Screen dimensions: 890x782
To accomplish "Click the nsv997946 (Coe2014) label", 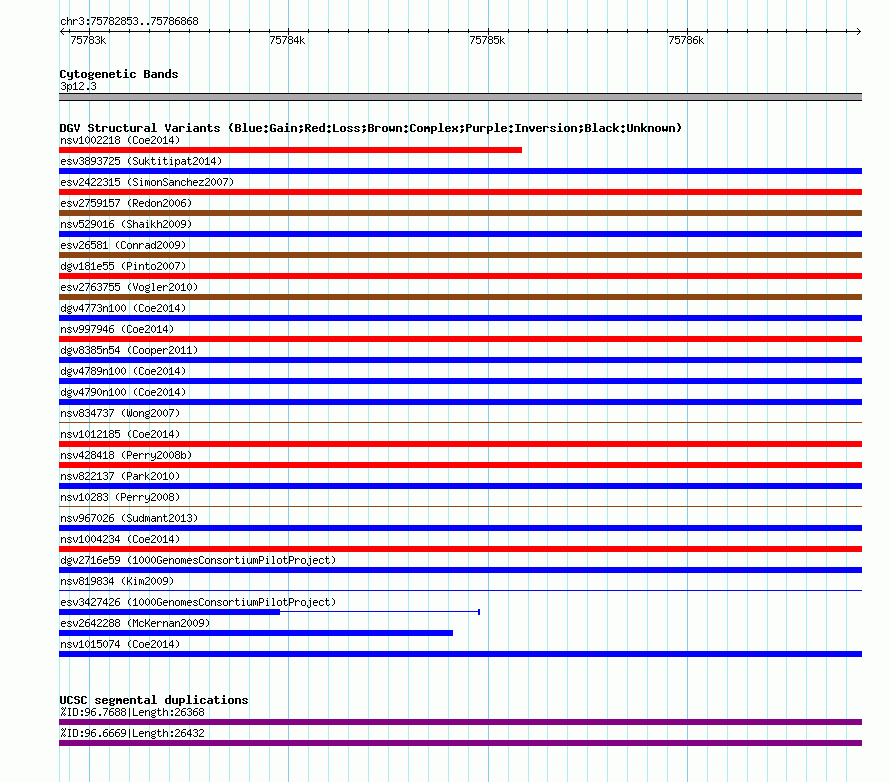I will pyautogui.click(x=117, y=329).
